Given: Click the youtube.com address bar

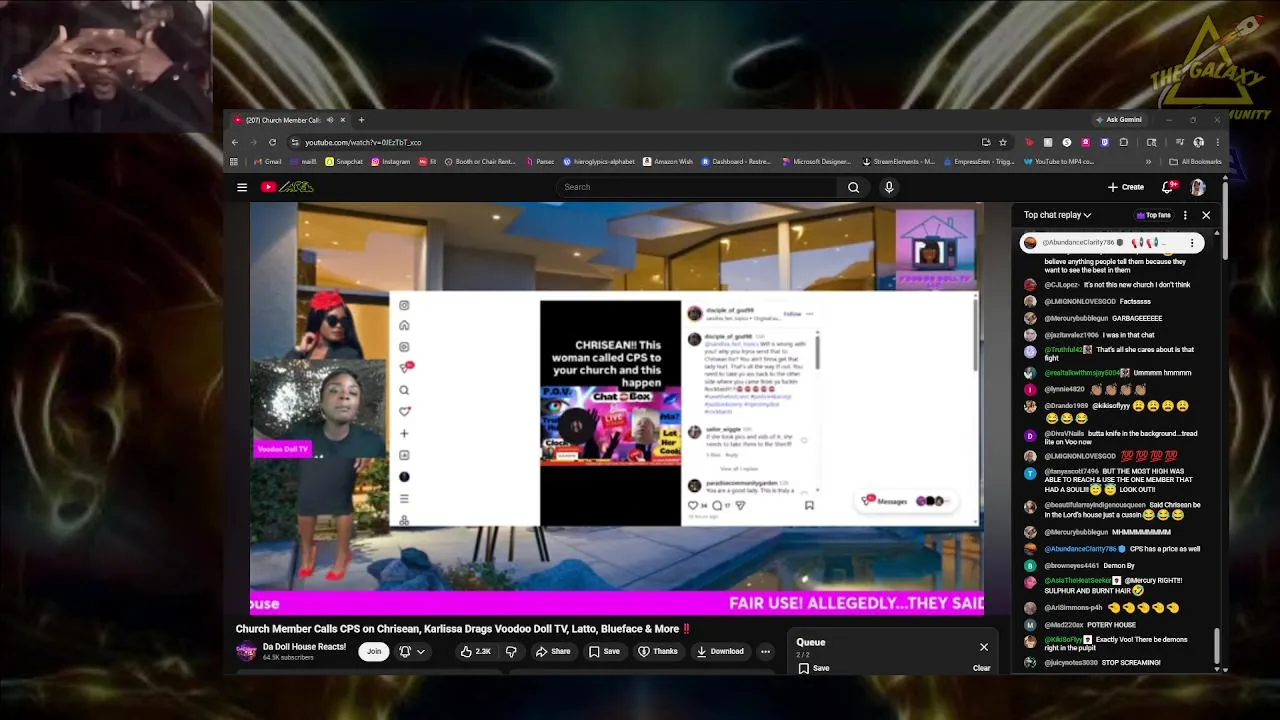Looking at the screenshot, I should 640,142.
